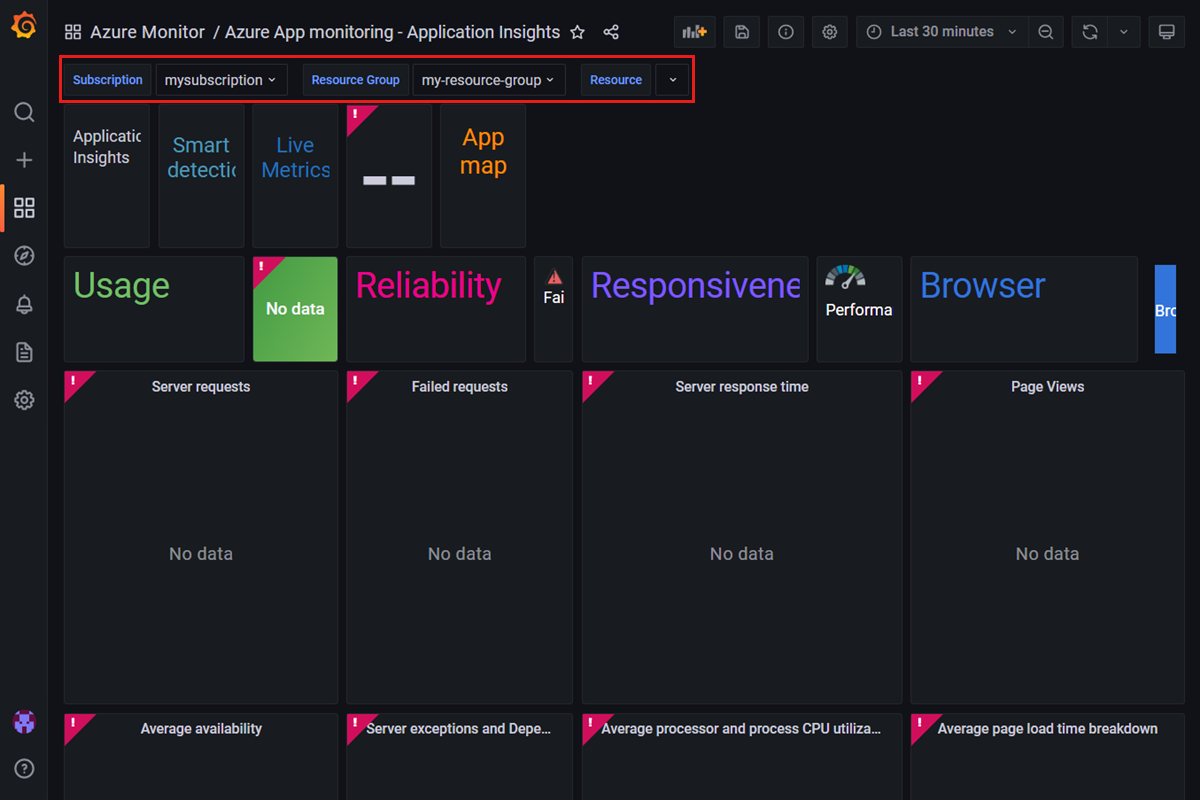Enter kiosk mode with the monitor icon
The width and height of the screenshot is (1200, 800).
(x=1166, y=31)
